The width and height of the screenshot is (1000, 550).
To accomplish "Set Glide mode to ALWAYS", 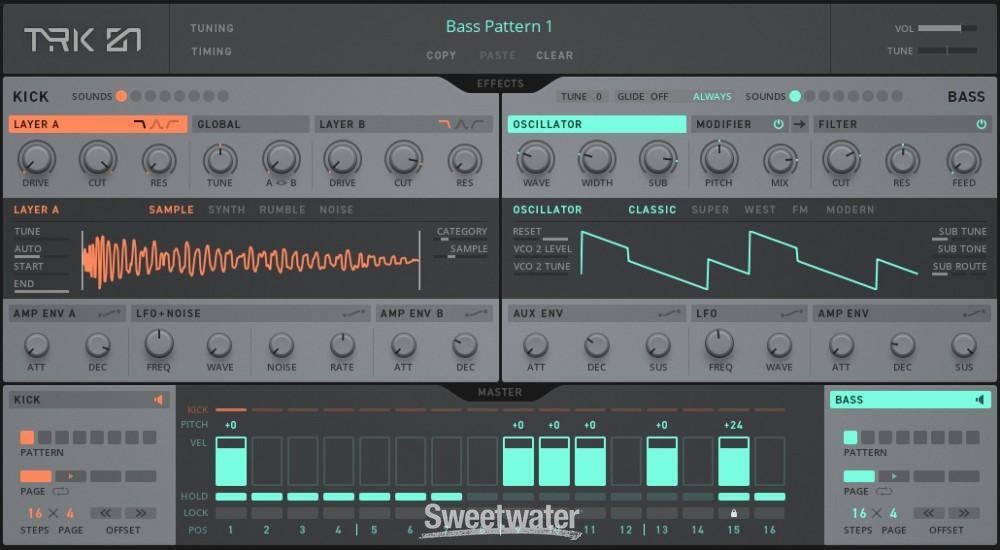I will tap(712, 96).
